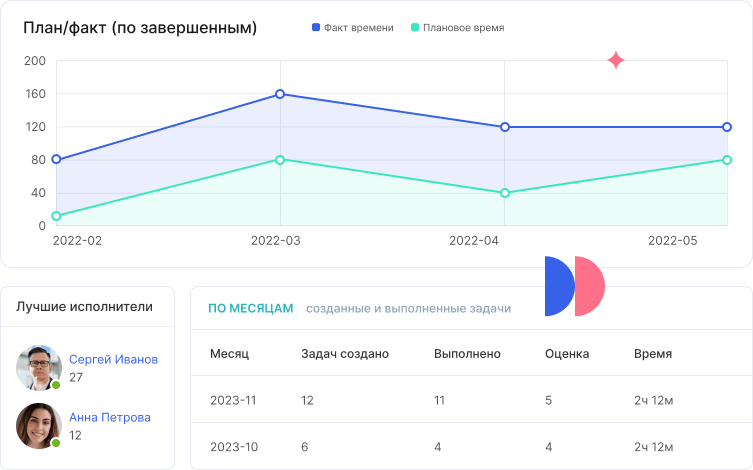Screen dimensions: 753x470
Task: Select blue data point at 2022-03
Action: [280, 94]
